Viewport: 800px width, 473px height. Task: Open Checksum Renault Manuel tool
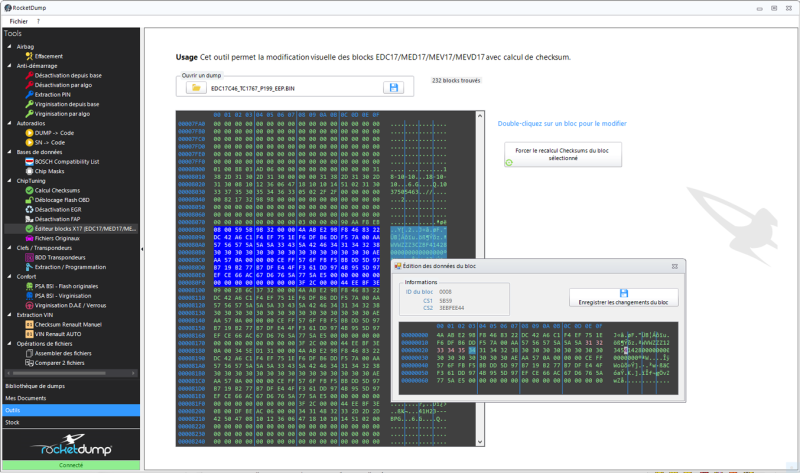point(69,323)
